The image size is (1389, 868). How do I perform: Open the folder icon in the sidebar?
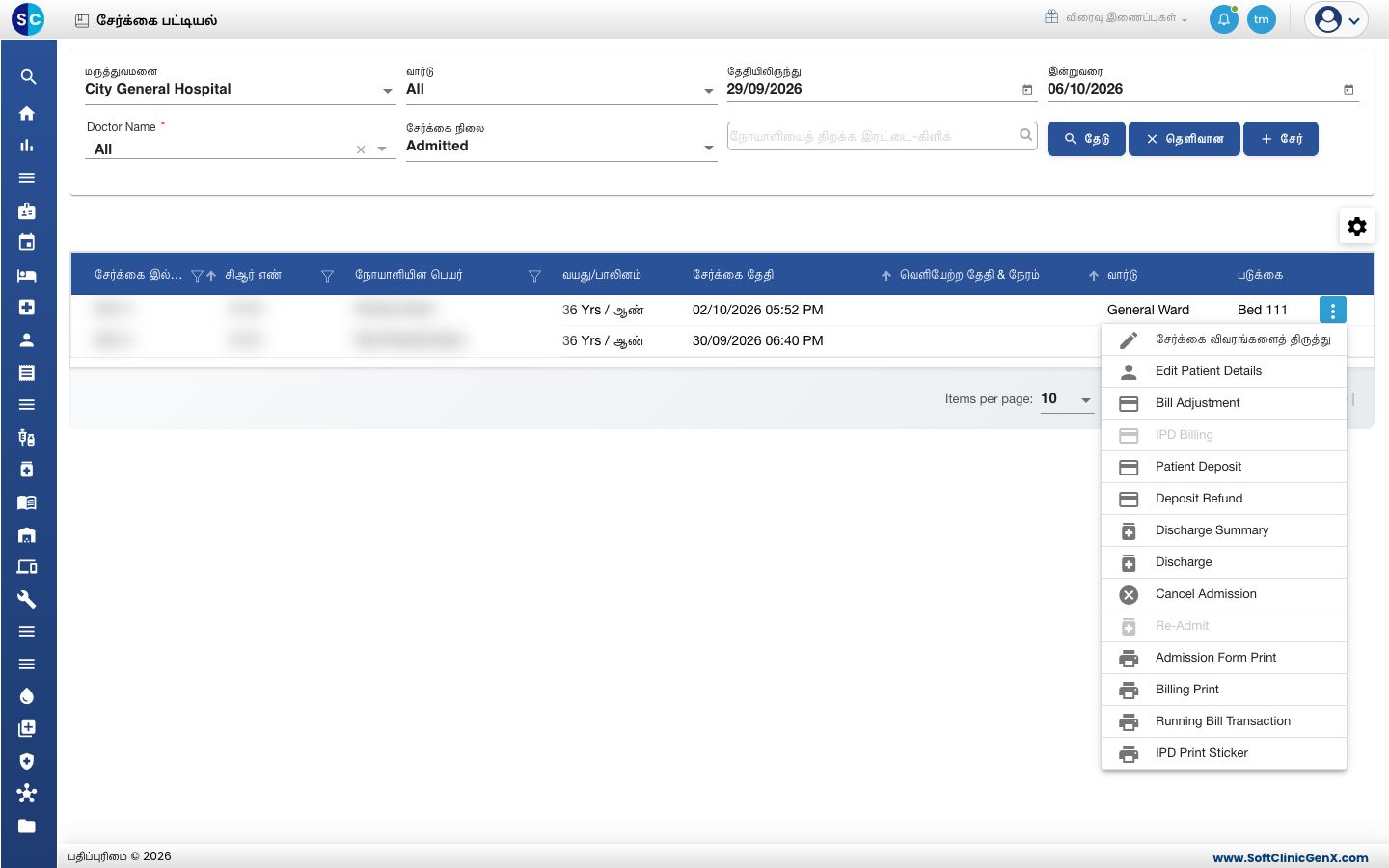pos(27,826)
